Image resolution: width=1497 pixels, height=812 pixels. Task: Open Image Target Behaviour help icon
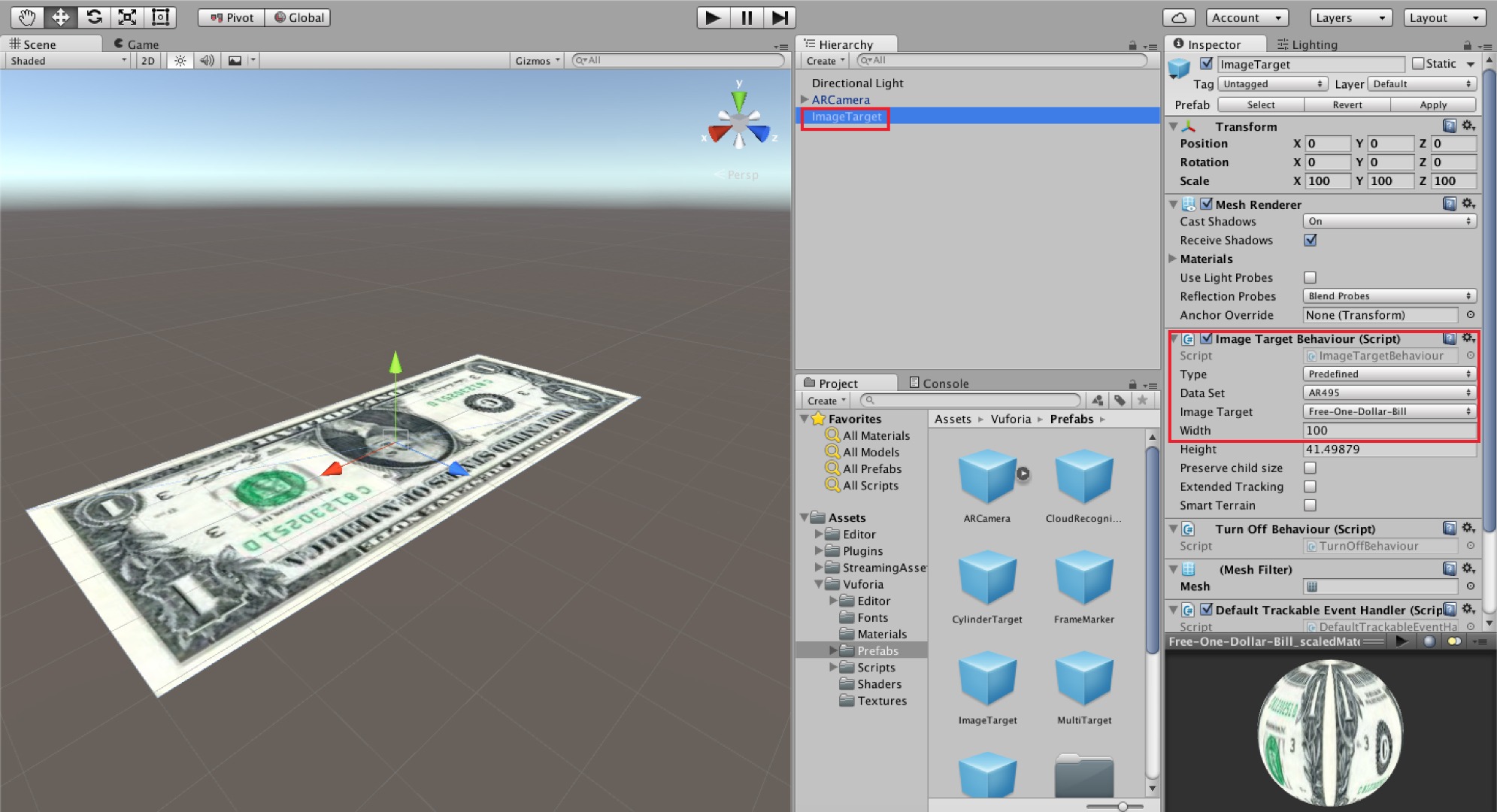[1450, 338]
